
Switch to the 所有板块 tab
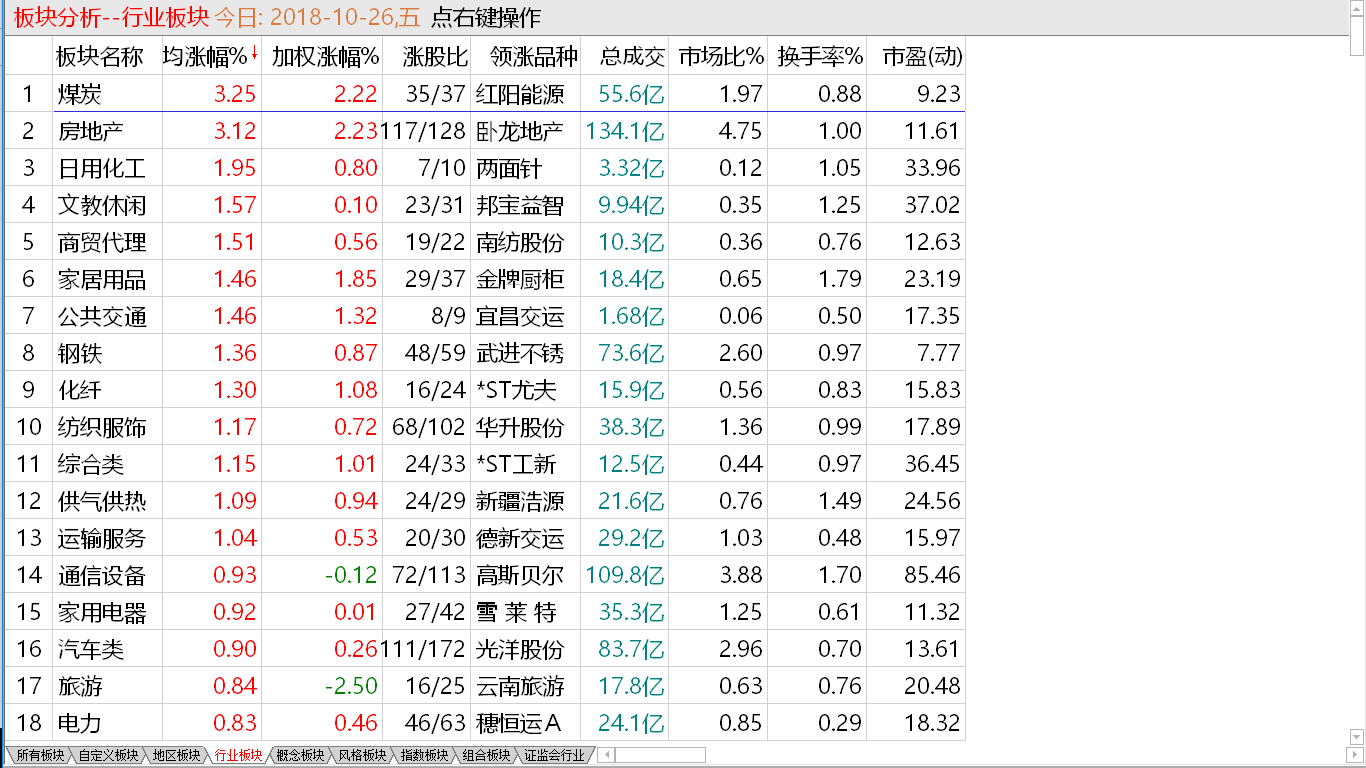(x=40, y=755)
